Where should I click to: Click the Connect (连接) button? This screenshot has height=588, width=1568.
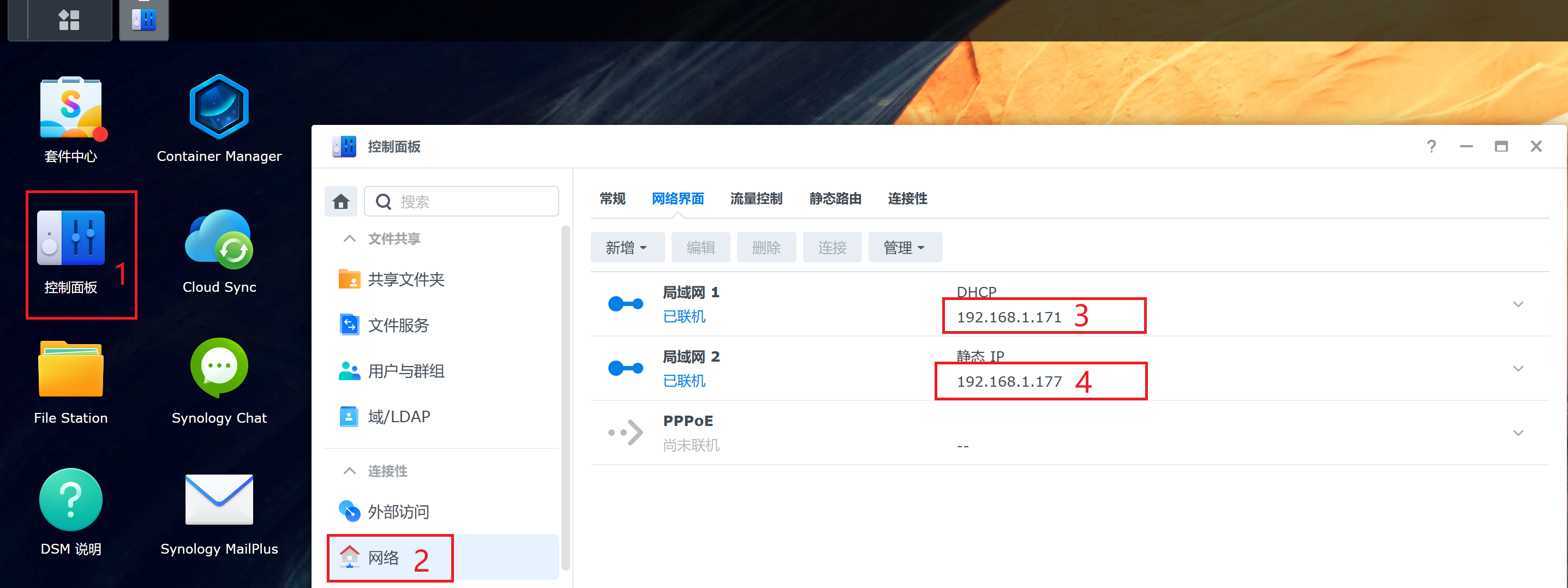[831, 247]
